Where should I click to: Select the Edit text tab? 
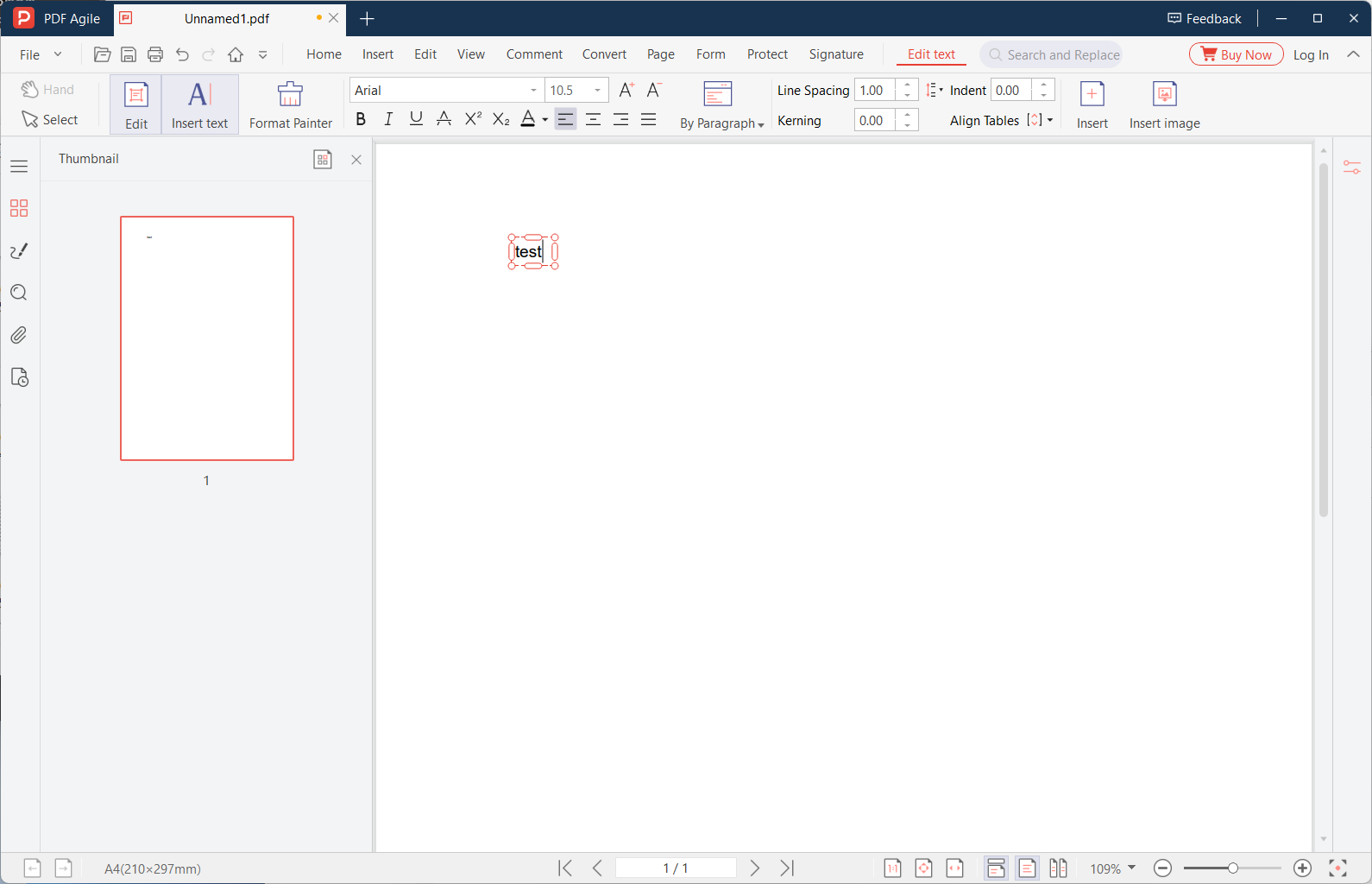931,54
